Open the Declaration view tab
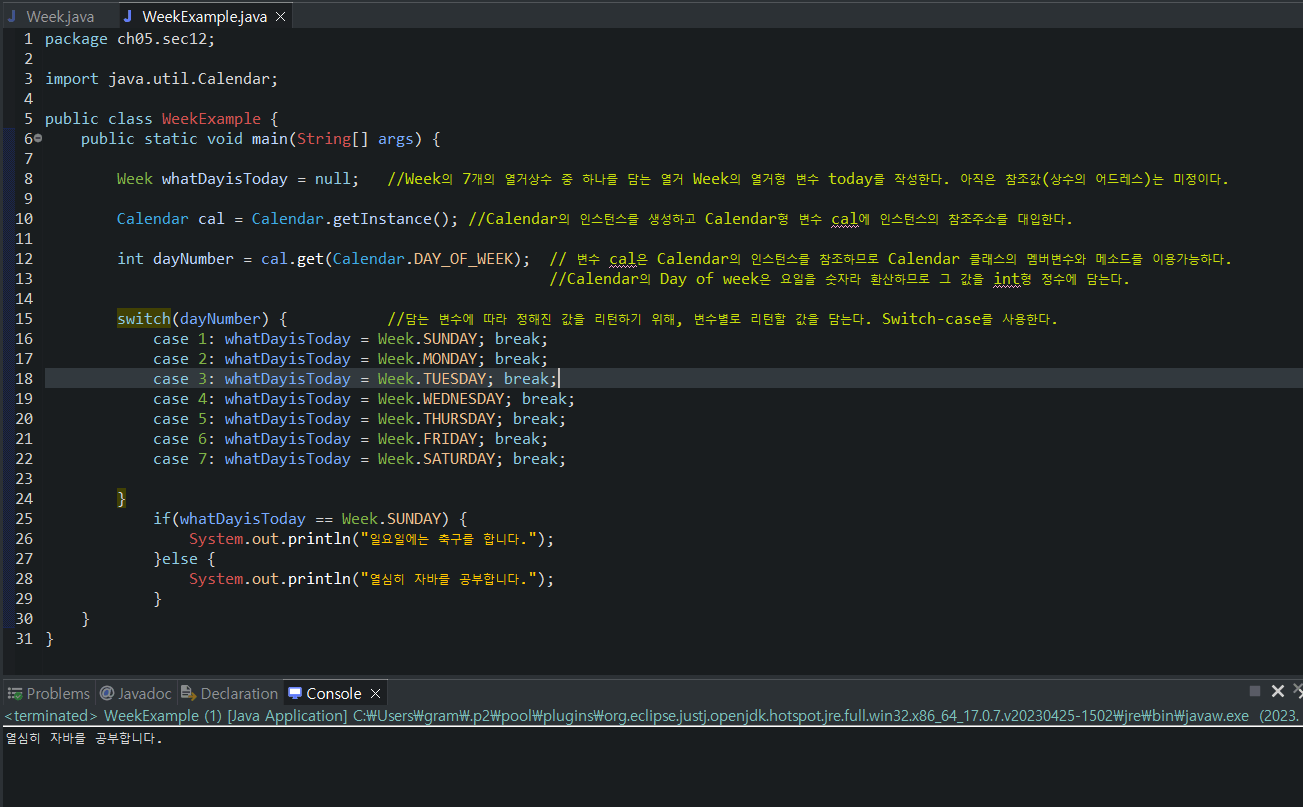Image resolution: width=1303 pixels, height=807 pixels. 230,693
